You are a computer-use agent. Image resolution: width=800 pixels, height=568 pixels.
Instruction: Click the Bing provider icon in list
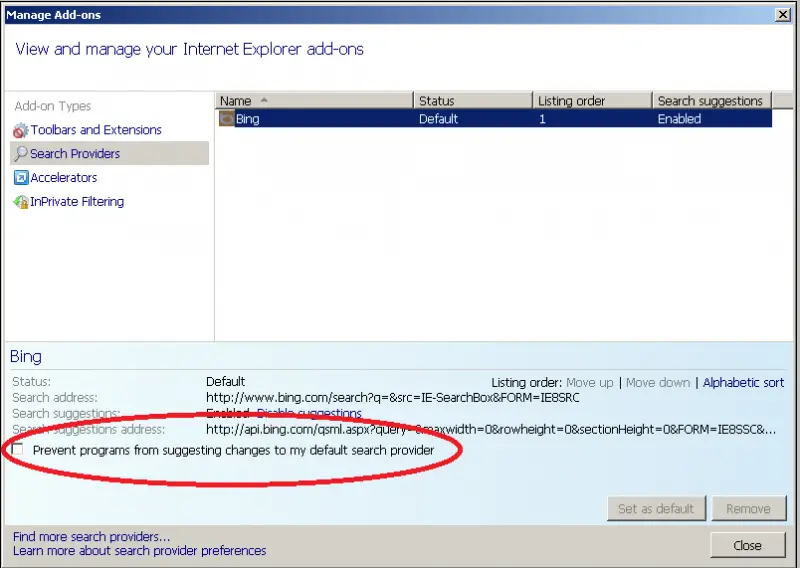[227, 119]
